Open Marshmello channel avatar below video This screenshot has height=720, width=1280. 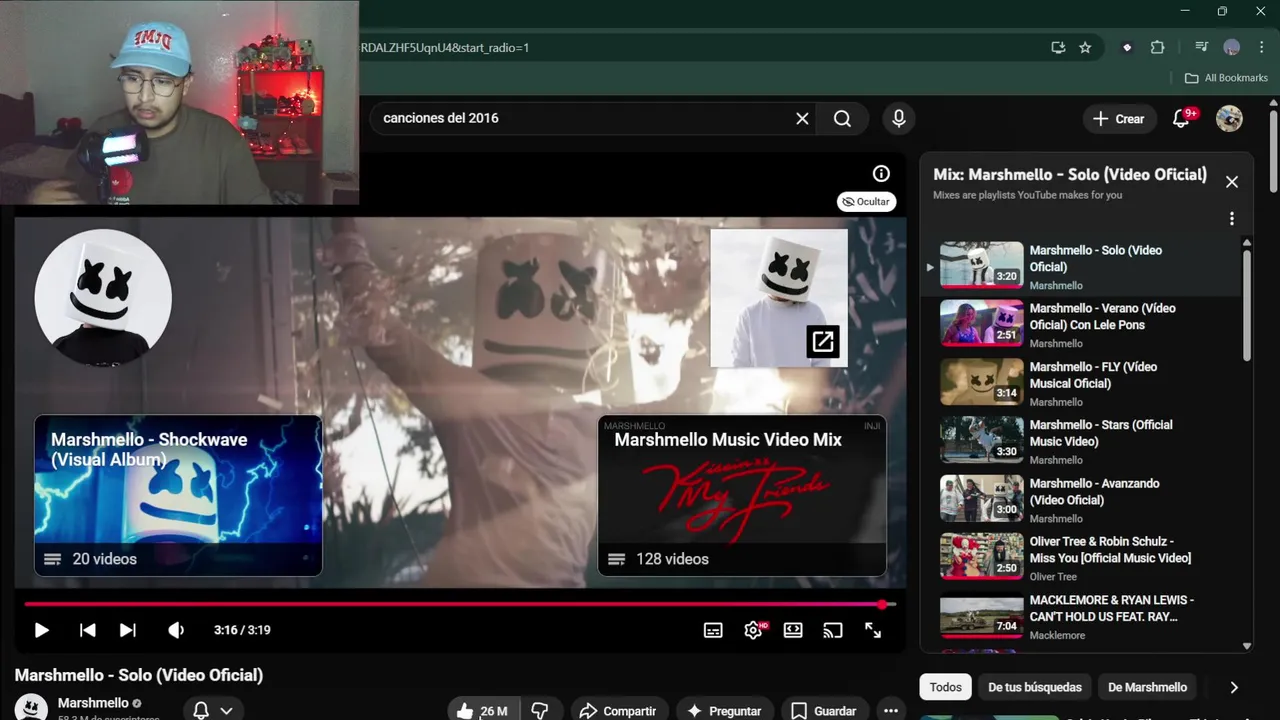[31, 707]
